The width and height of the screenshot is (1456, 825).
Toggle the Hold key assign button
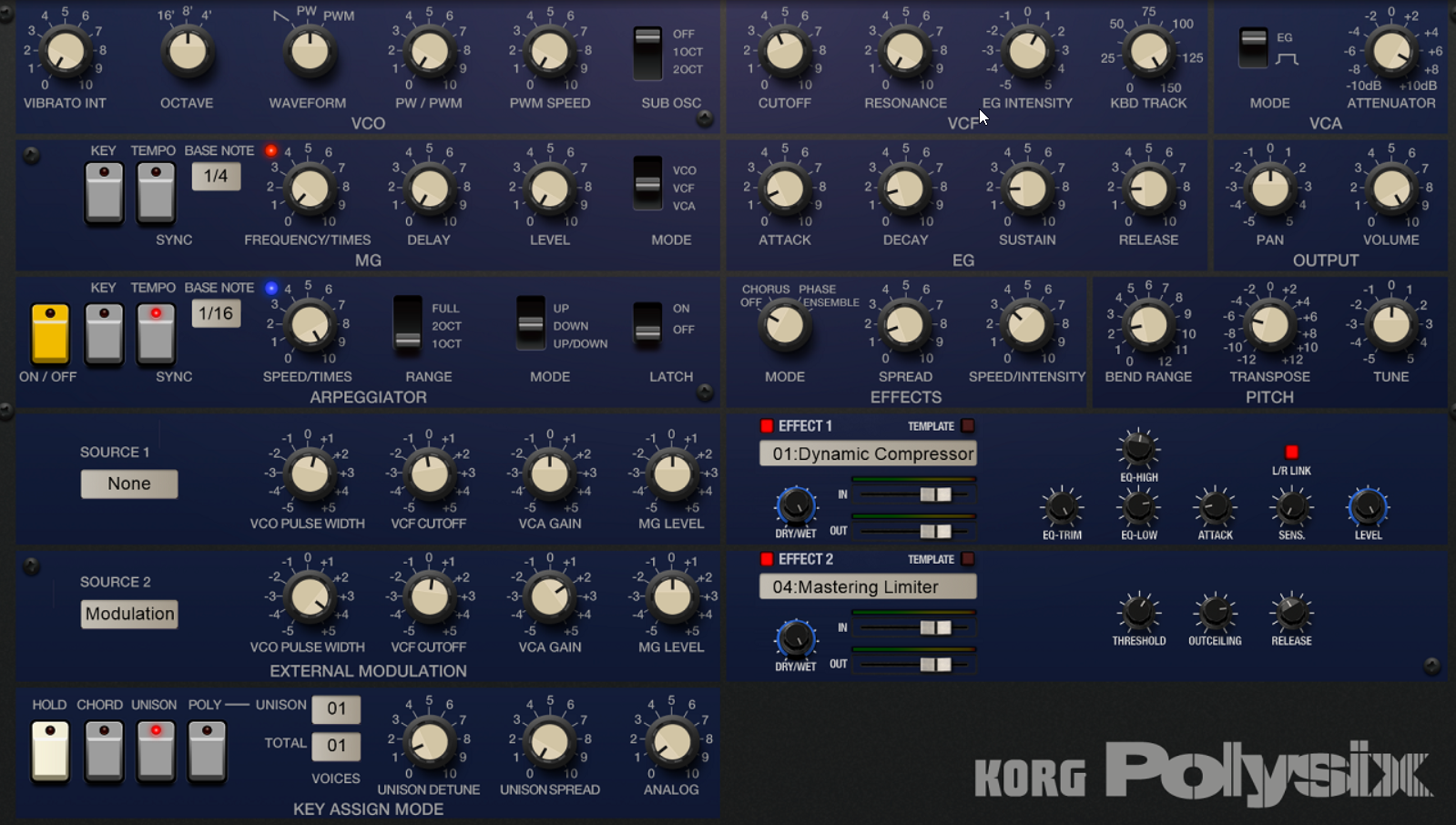tap(50, 751)
